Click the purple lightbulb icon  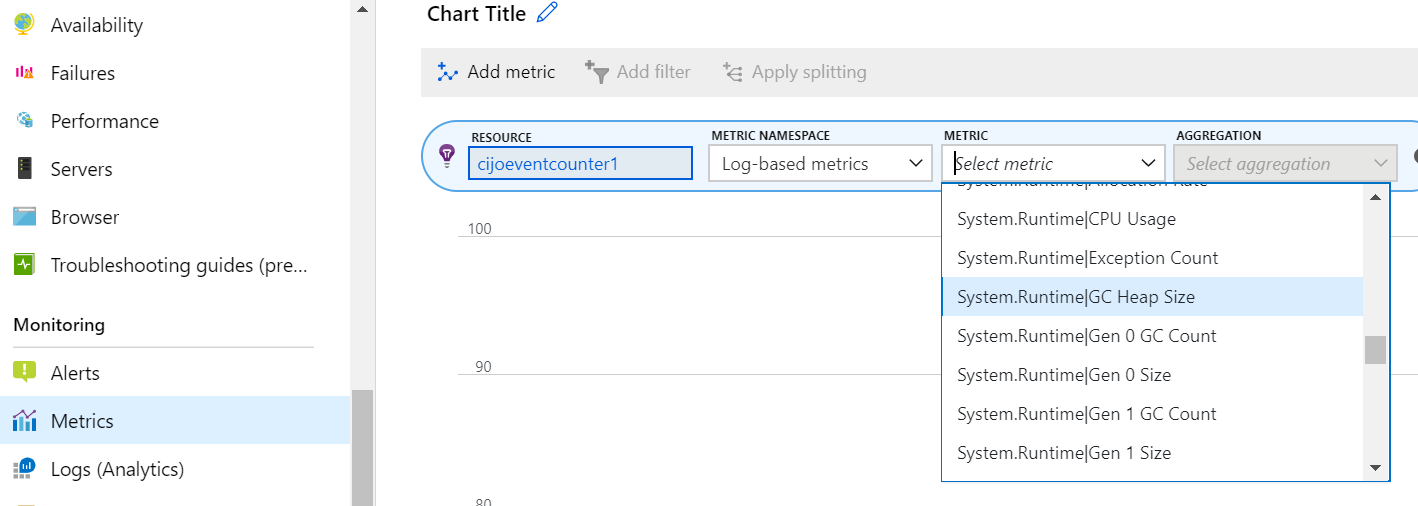[447, 155]
